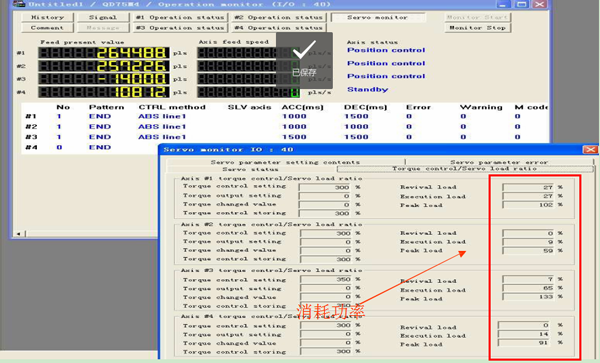Open the Servo status tab
The image size is (600, 363).
pyautogui.click(x=251, y=169)
